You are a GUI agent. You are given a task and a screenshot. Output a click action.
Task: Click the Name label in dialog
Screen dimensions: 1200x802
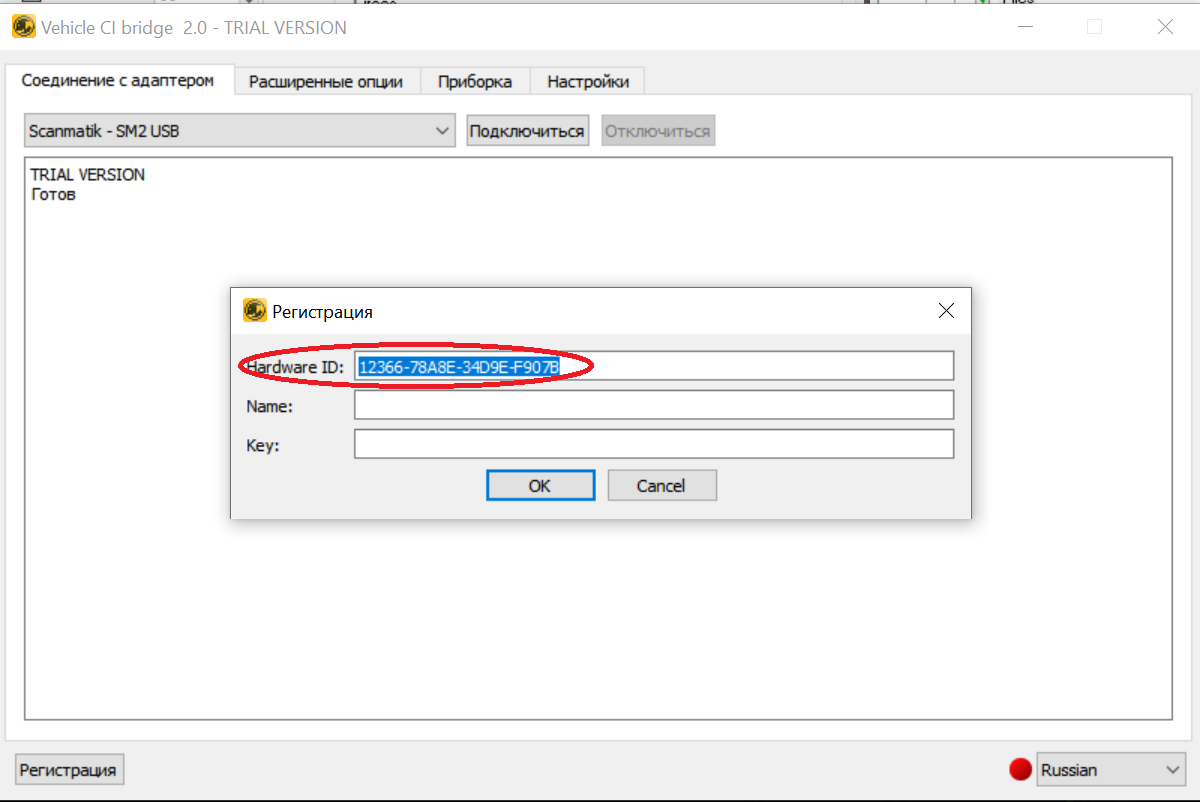(269, 406)
